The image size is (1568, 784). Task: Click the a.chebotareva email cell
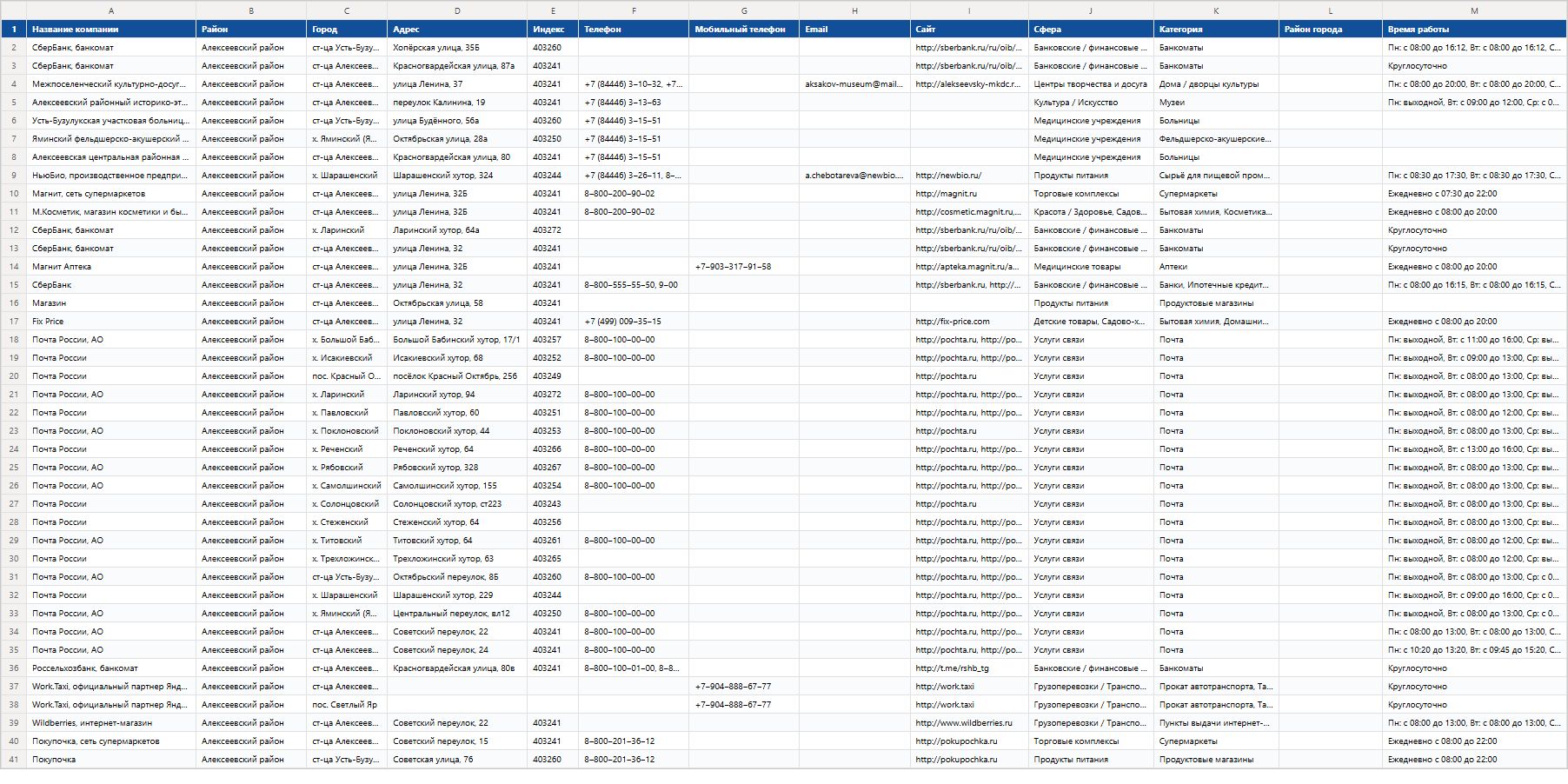(x=854, y=176)
